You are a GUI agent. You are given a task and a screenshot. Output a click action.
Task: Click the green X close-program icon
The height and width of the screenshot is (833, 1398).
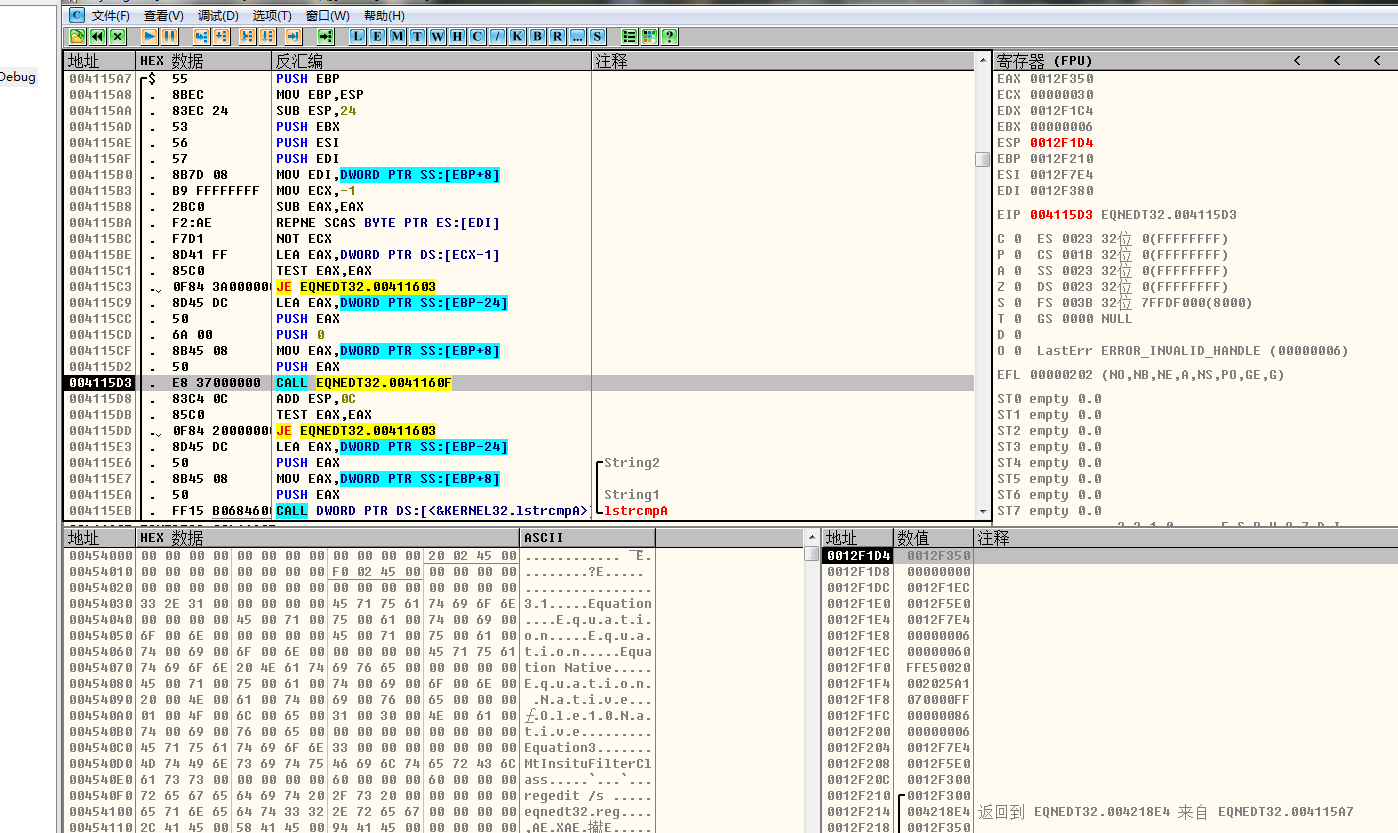click(x=118, y=36)
